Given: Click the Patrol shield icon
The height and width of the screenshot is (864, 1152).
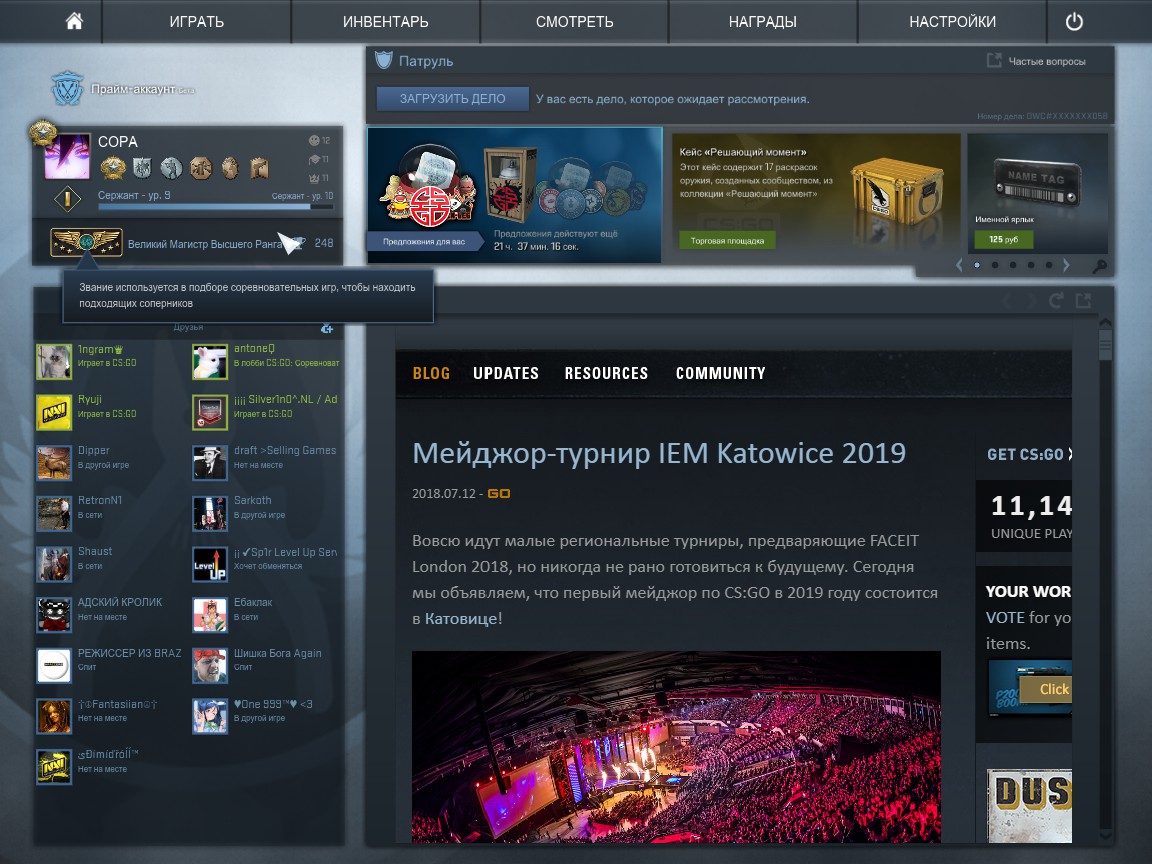Looking at the screenshot, I should 384,60.
